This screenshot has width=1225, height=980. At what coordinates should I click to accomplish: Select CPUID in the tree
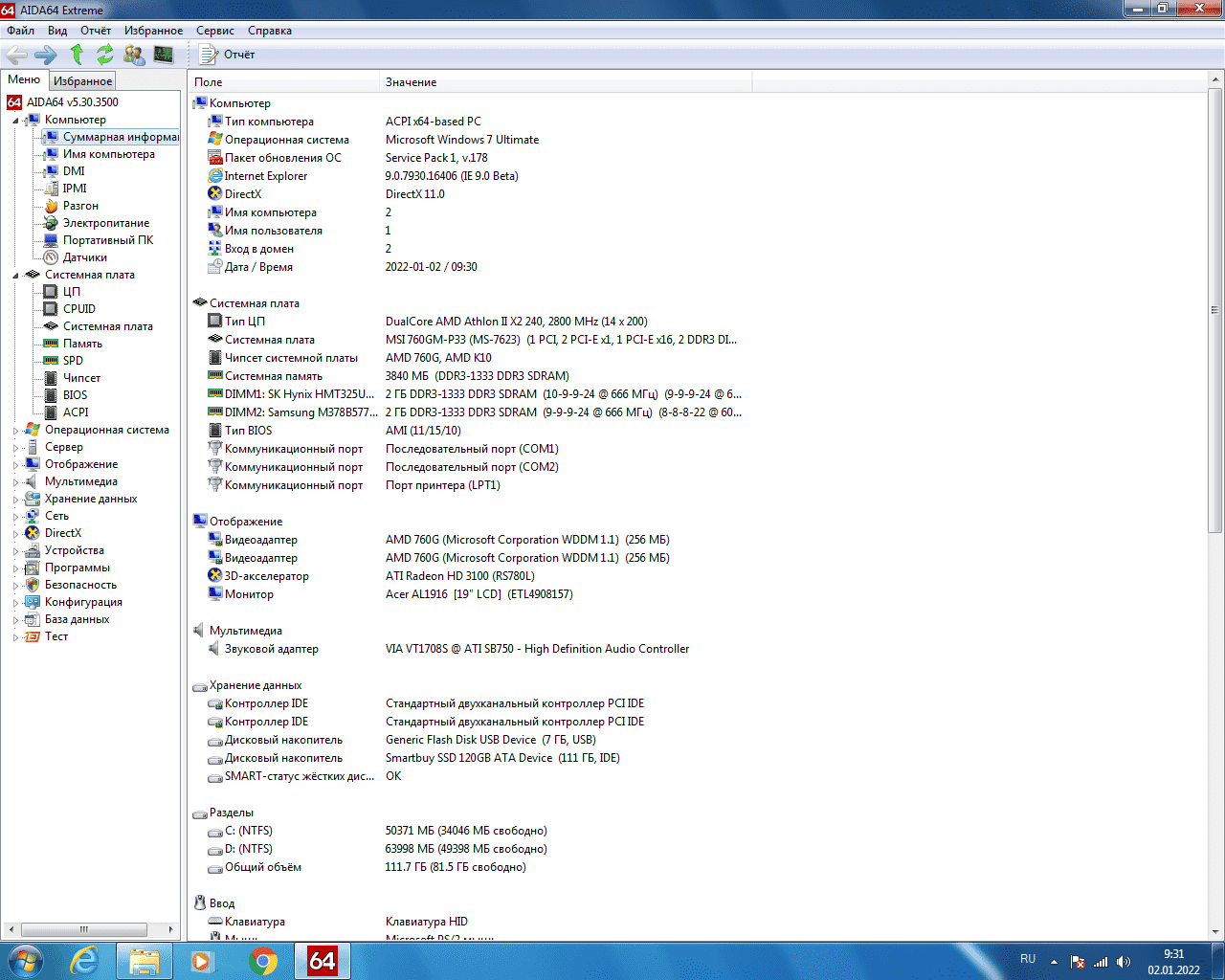click(x=79, y=309)
